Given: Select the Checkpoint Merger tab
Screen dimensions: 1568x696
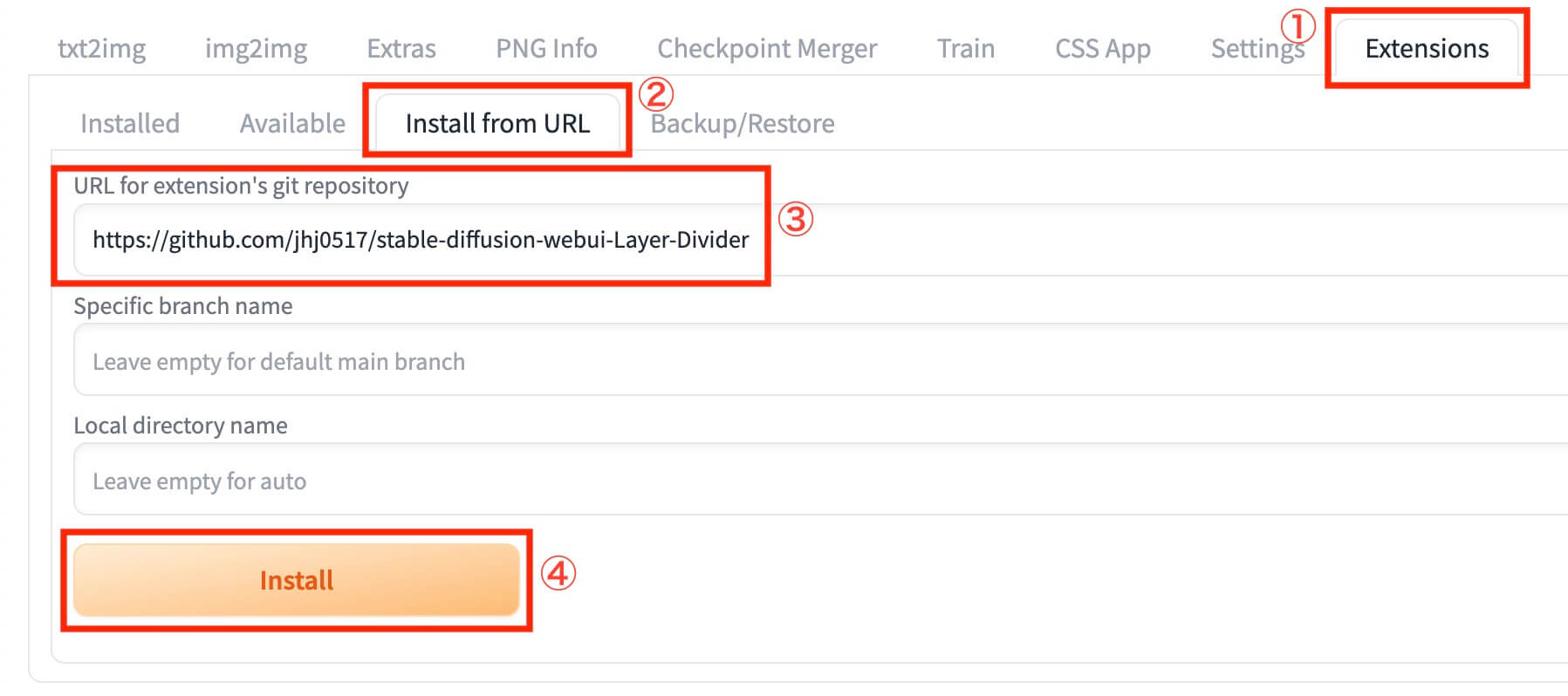Looking at the screenshot, I should tap(767, 49).
